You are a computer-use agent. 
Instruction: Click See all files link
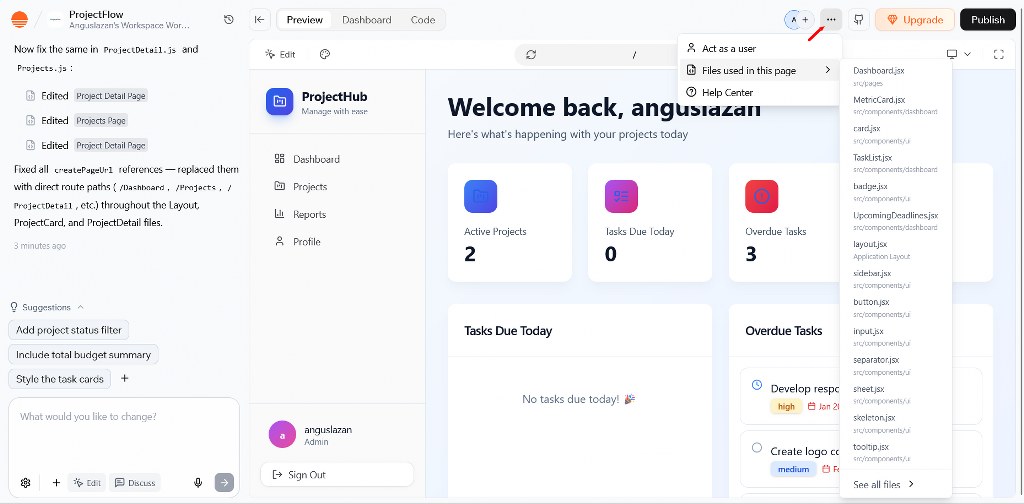point(883,484)
